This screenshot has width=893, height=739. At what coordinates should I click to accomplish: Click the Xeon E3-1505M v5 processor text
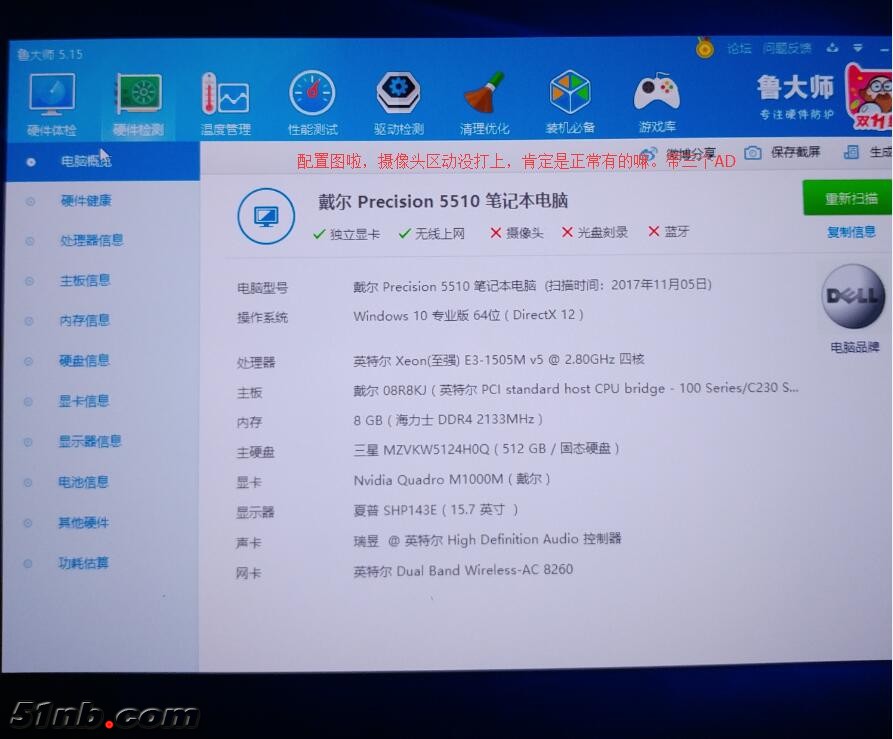coord(499,360)
